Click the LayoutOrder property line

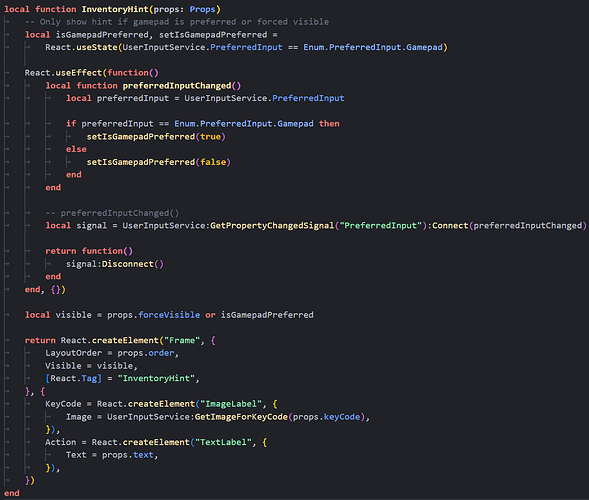tap(112, 353)
